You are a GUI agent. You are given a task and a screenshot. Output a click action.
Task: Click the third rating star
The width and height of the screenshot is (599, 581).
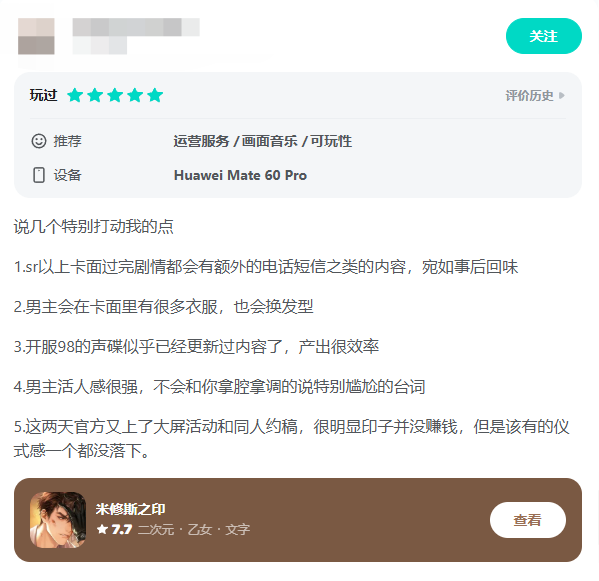(115, 95)
